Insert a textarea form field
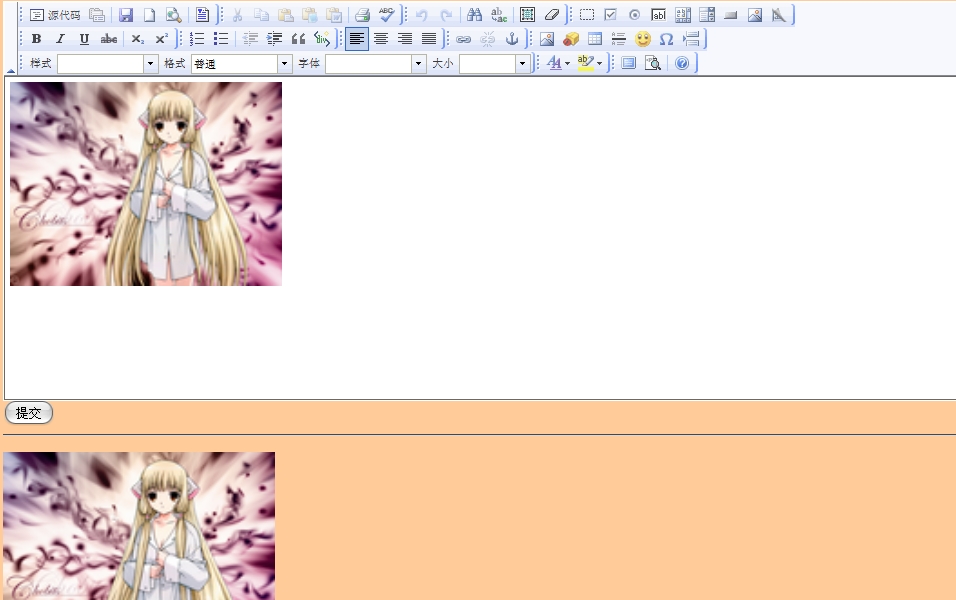Viewport: 956px width, 600px height. [683, 15]
